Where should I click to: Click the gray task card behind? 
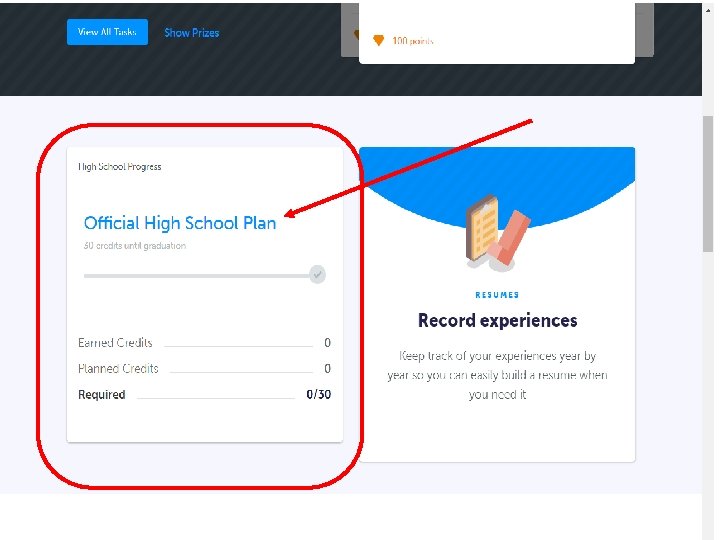645,30
